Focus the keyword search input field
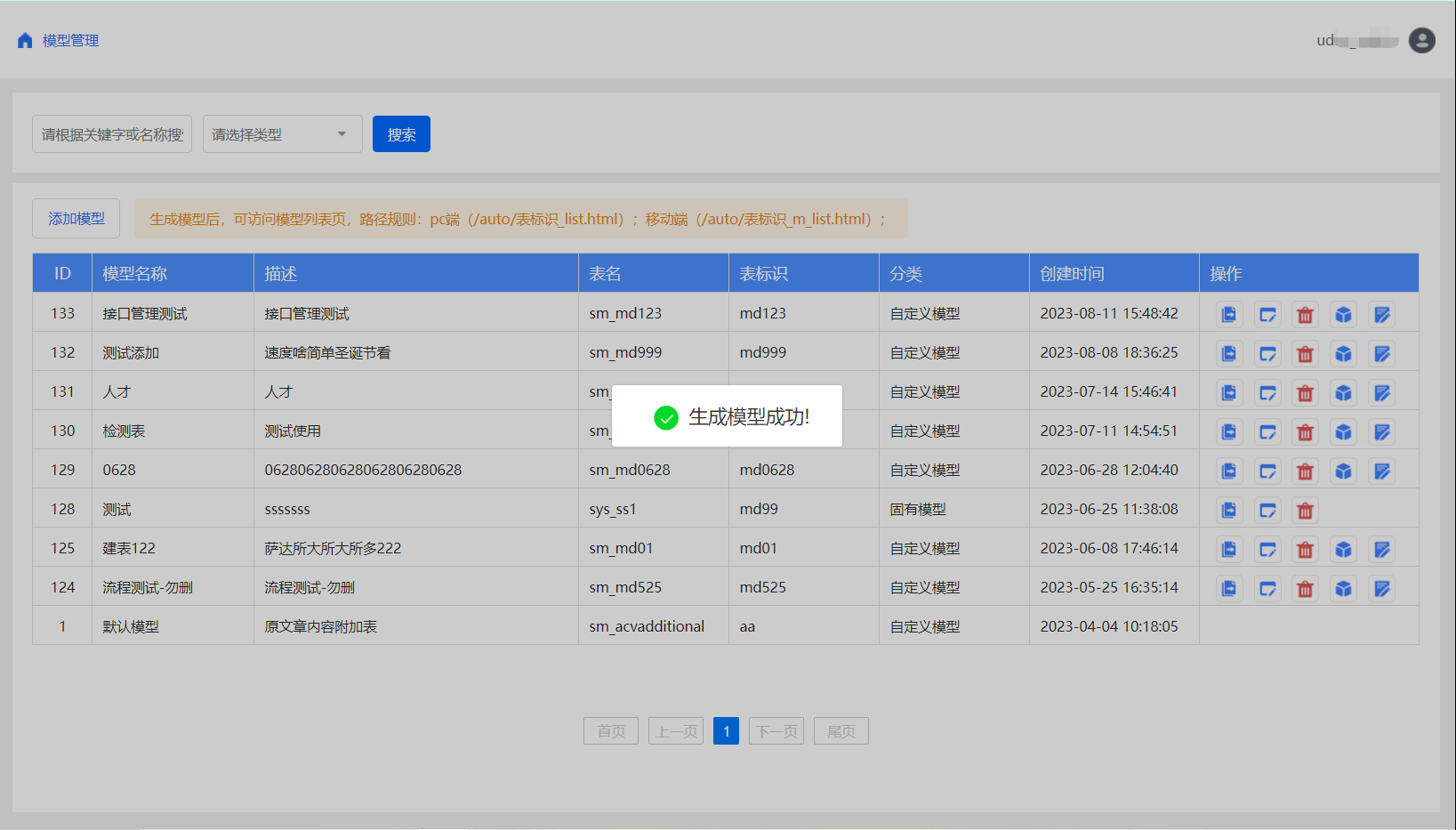The height and width of the screenshot is (830, 1456). 112,134
